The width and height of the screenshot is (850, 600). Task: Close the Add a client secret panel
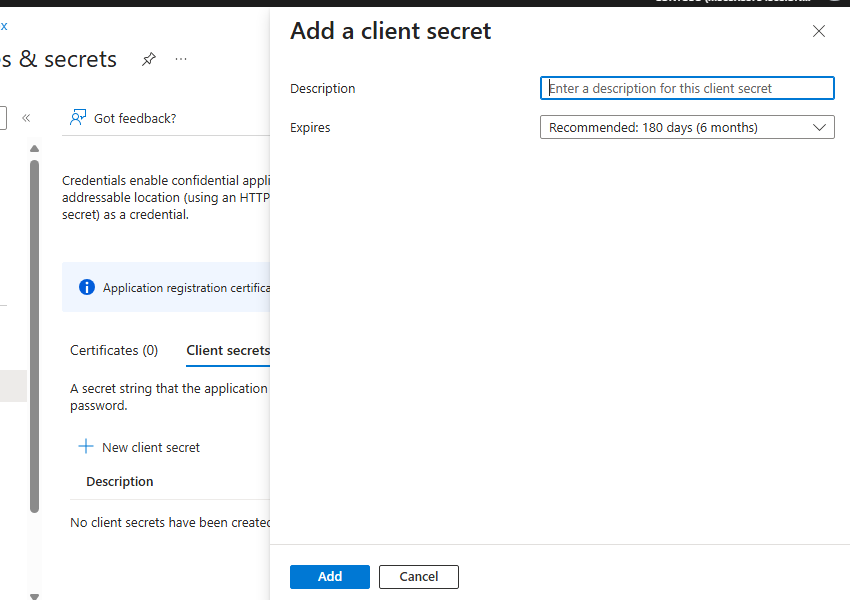[819, 31]
